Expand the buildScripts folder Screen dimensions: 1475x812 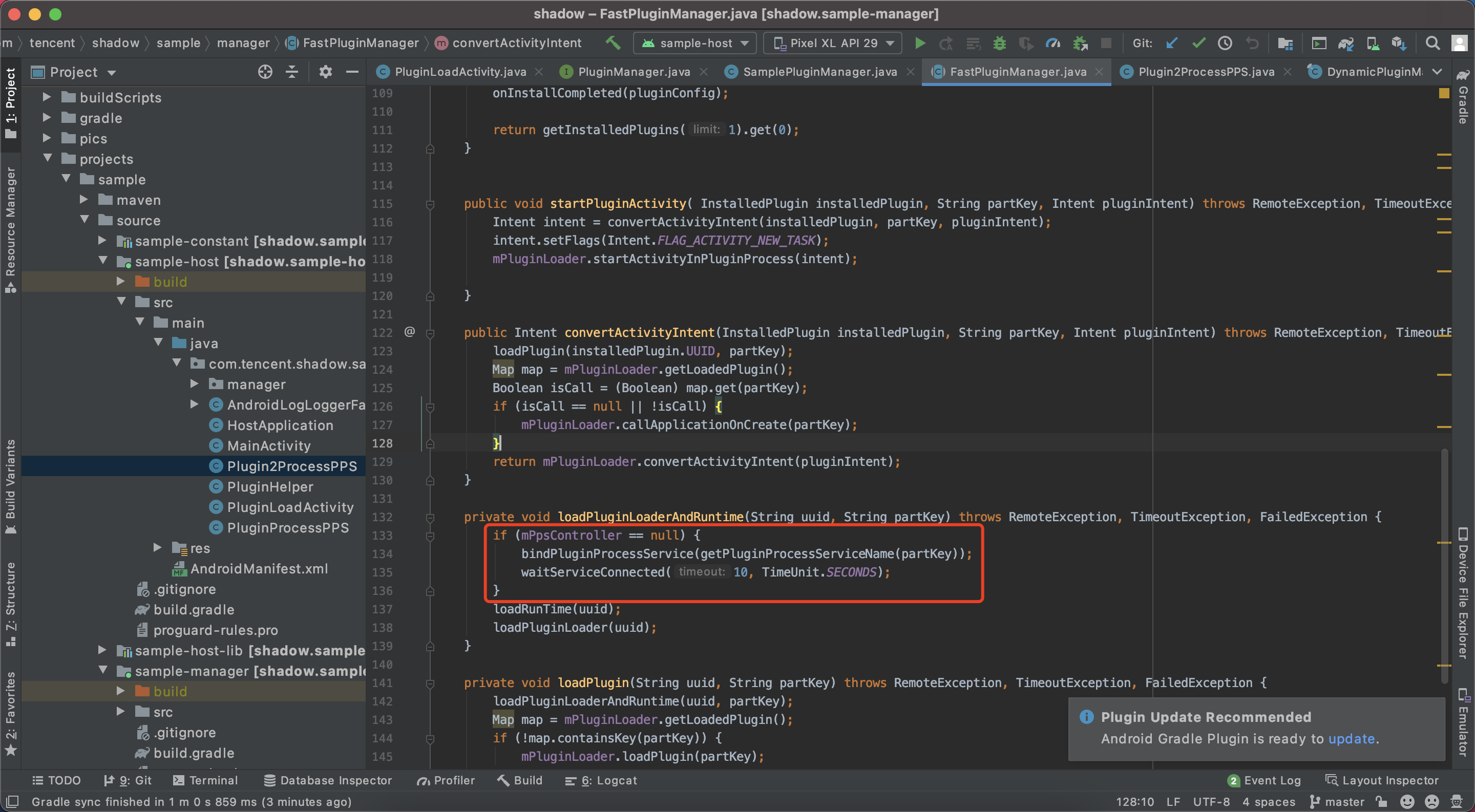pyautogui.click(x=47, y=97)
